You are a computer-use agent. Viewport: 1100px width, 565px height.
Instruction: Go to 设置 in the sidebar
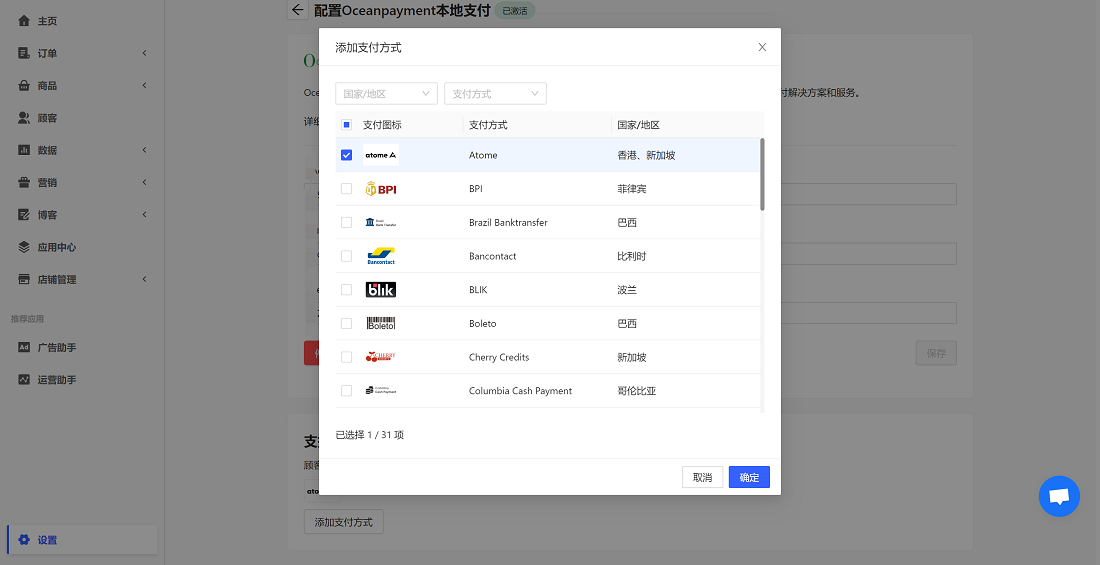coord(48,540)
